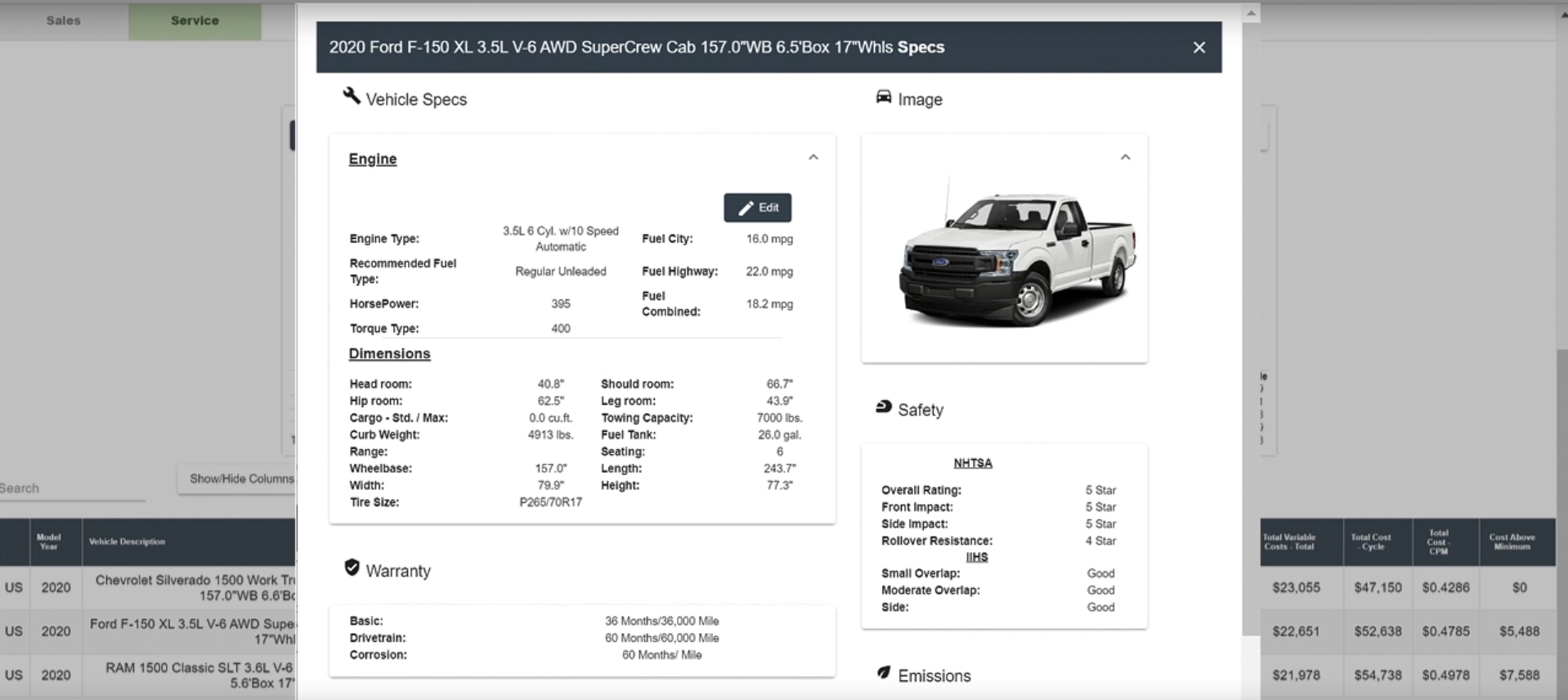Click the Overall Rating 5 Star value
Viewport: 1568px width, 700px height.
click(x=1100, y=490)
